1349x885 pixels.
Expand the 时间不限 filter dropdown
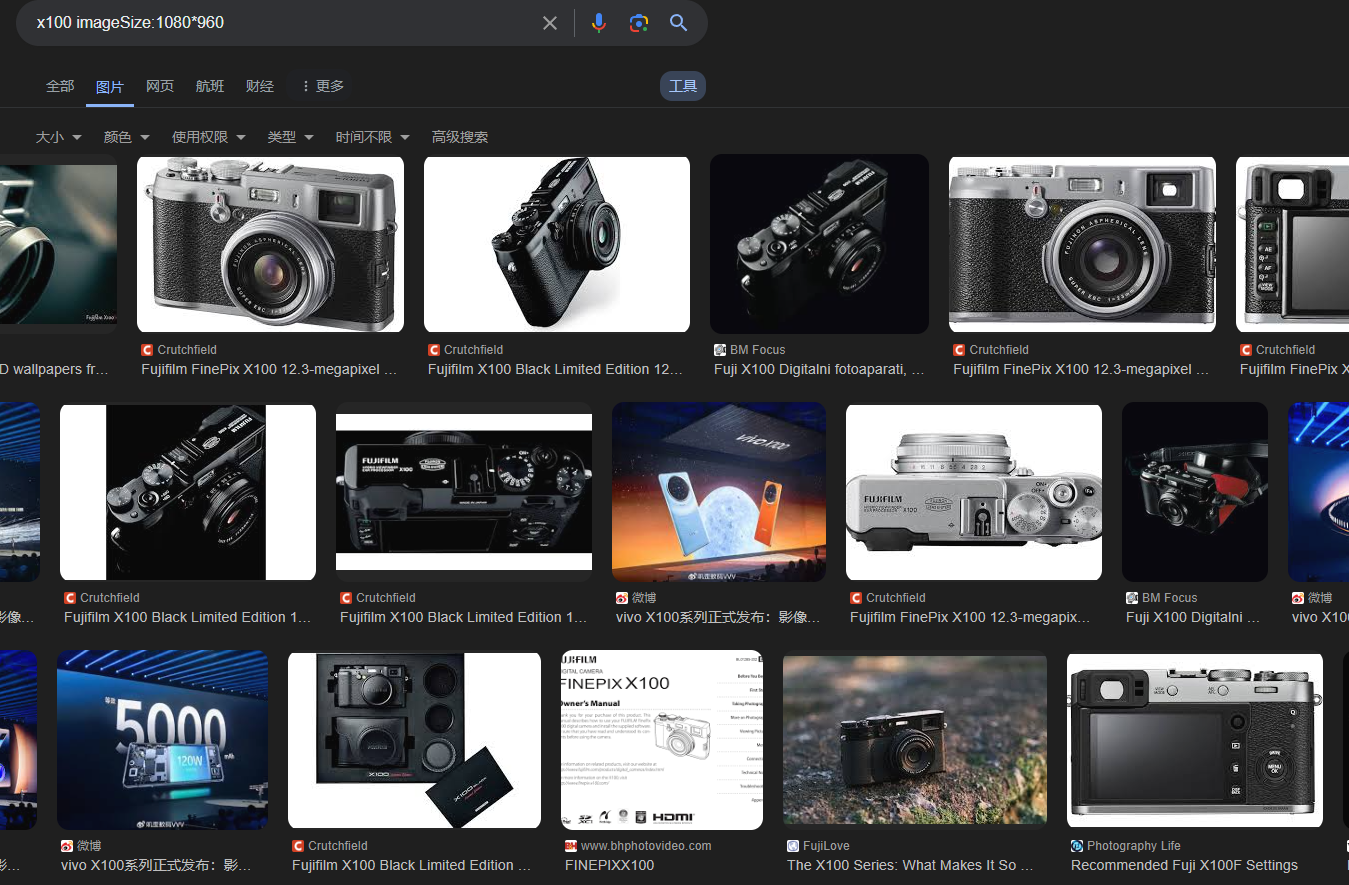(x=373, y=137)
